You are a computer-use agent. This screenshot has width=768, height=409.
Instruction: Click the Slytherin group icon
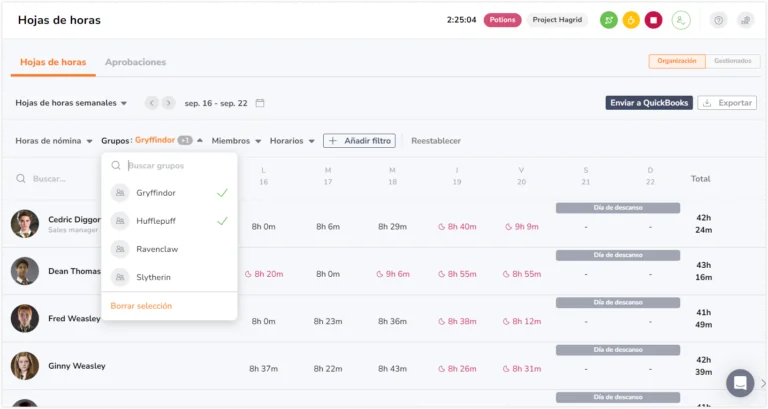coord(120,277)
